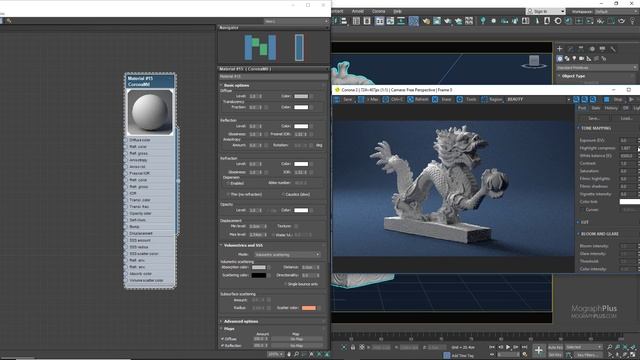The height and width of the screenshot is (360, 640).
Task: Select Geometry category icon in Create panel
Action: pos(560,59)
